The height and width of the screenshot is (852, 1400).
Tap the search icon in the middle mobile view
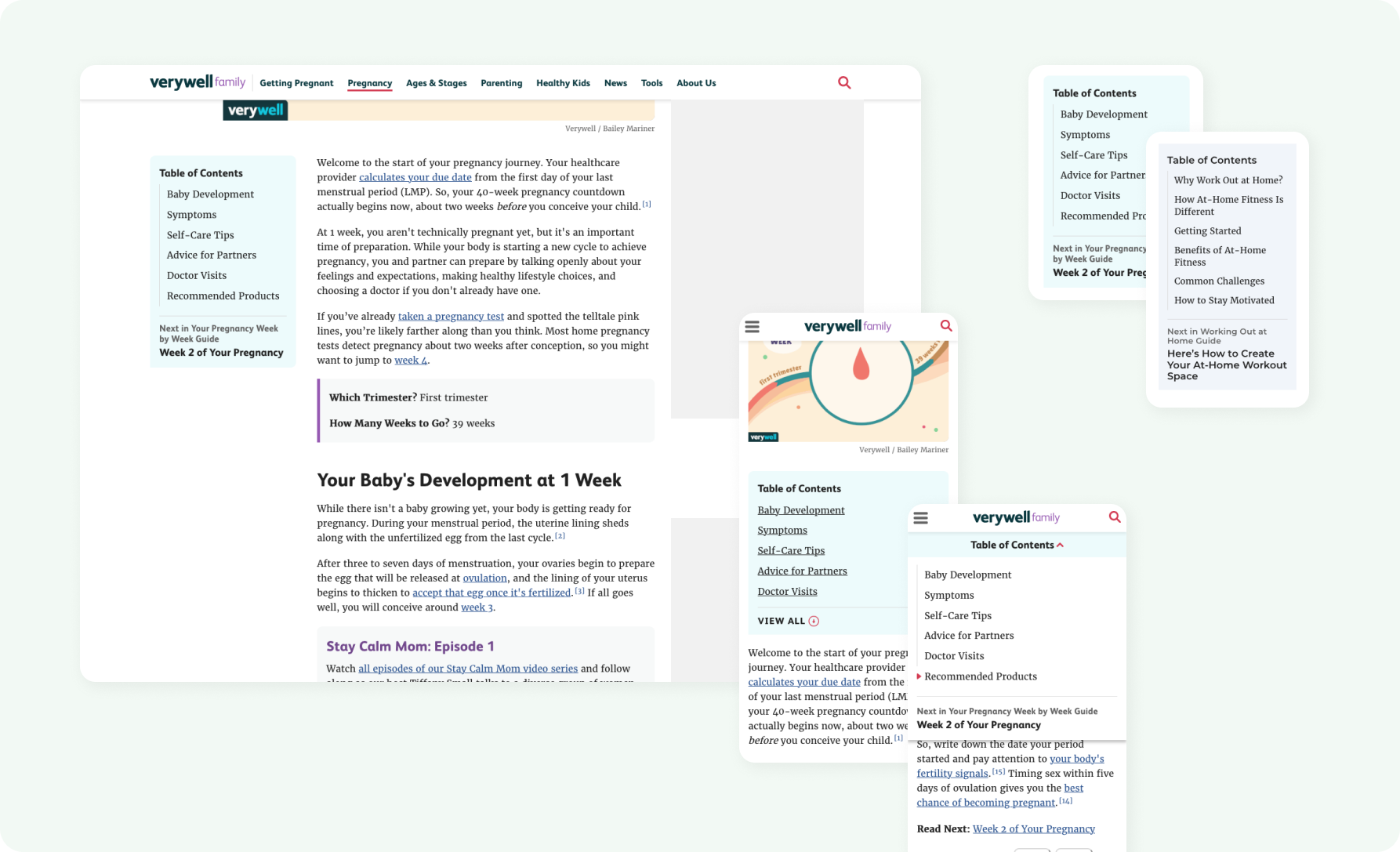coord(946,326)
